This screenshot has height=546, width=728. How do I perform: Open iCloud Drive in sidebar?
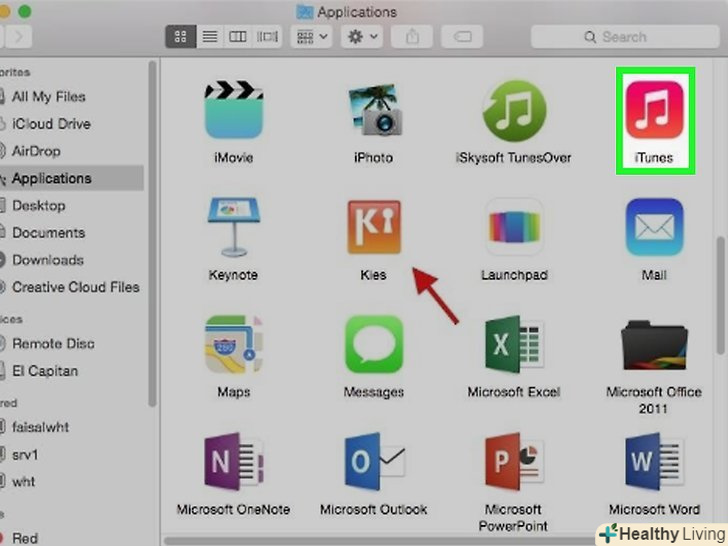tap(51, 124)
